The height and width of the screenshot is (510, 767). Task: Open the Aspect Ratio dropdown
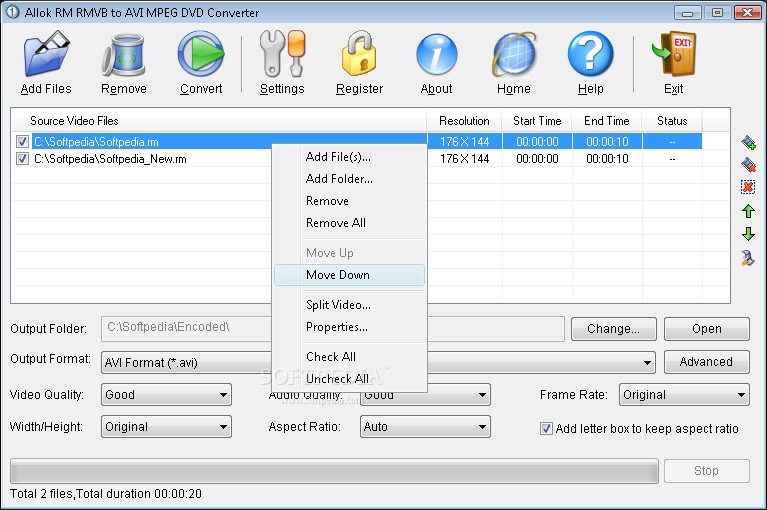point(425,427)
